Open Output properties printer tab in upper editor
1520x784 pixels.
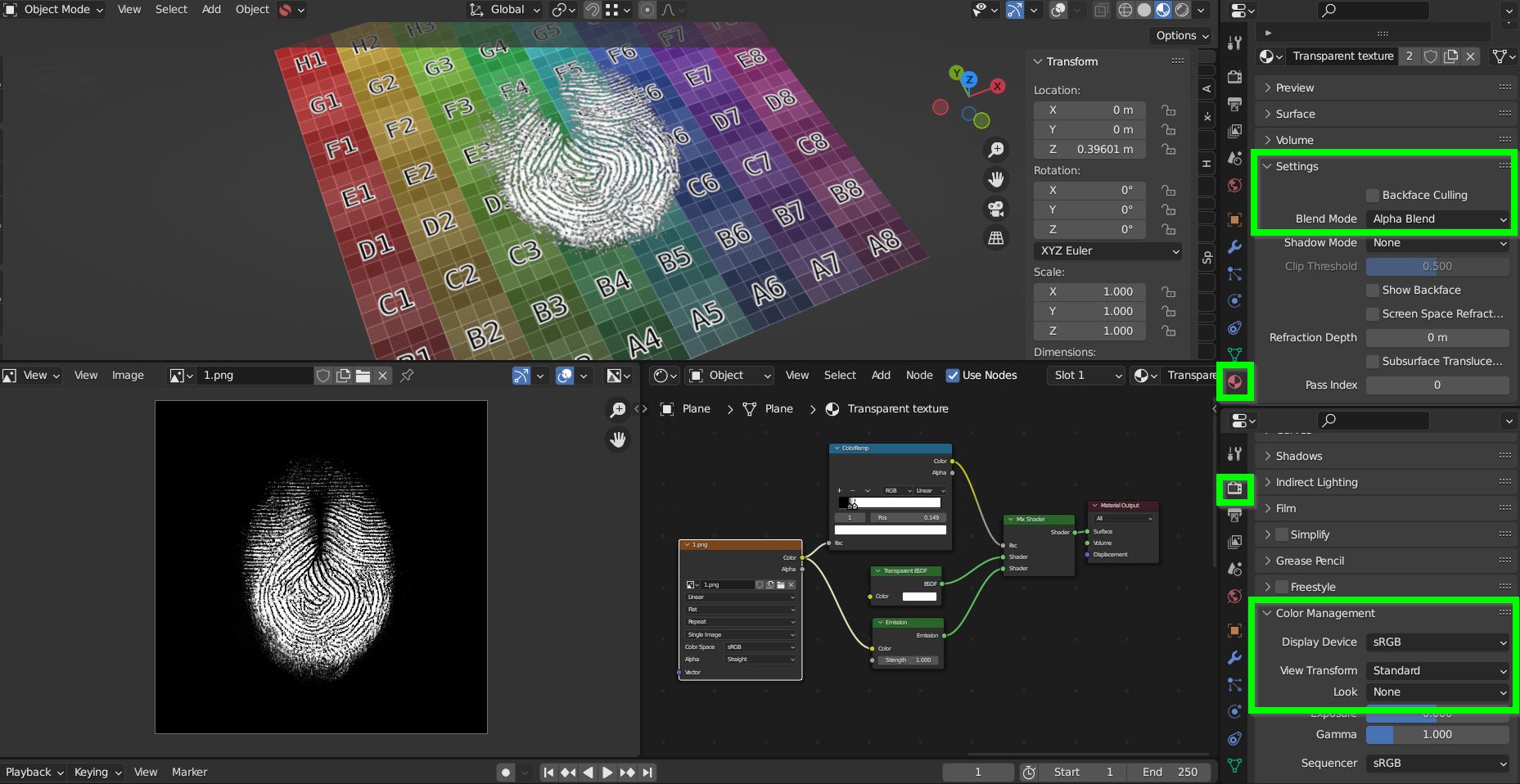coord(1235,104)
